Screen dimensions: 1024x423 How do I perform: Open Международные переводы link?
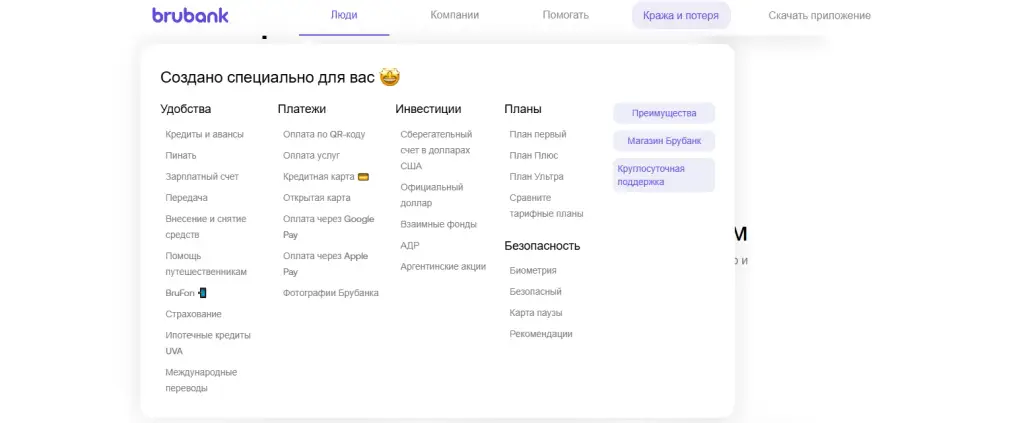tap(201, 381)
